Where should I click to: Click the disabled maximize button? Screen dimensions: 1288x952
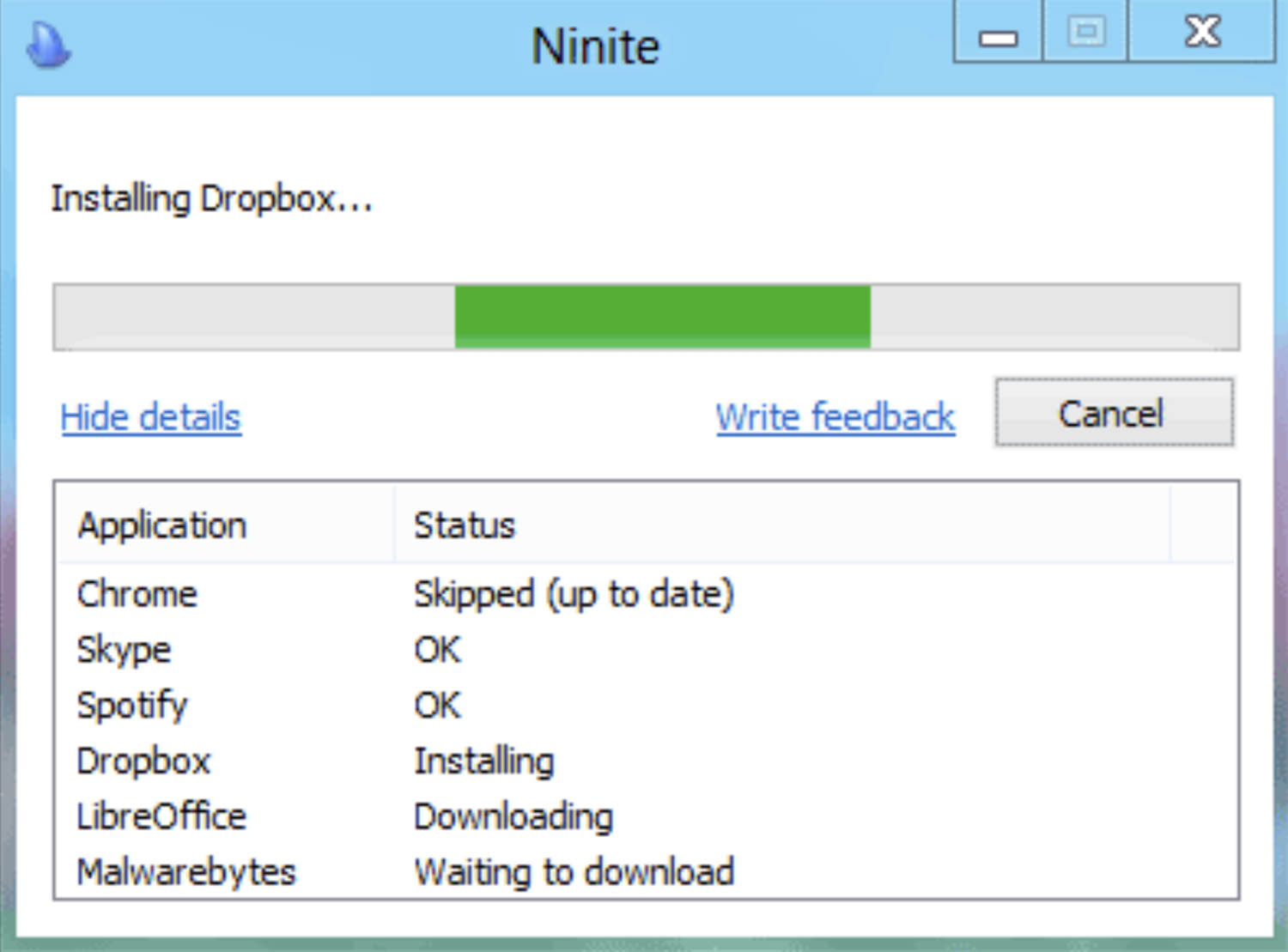coord(1085,32)
